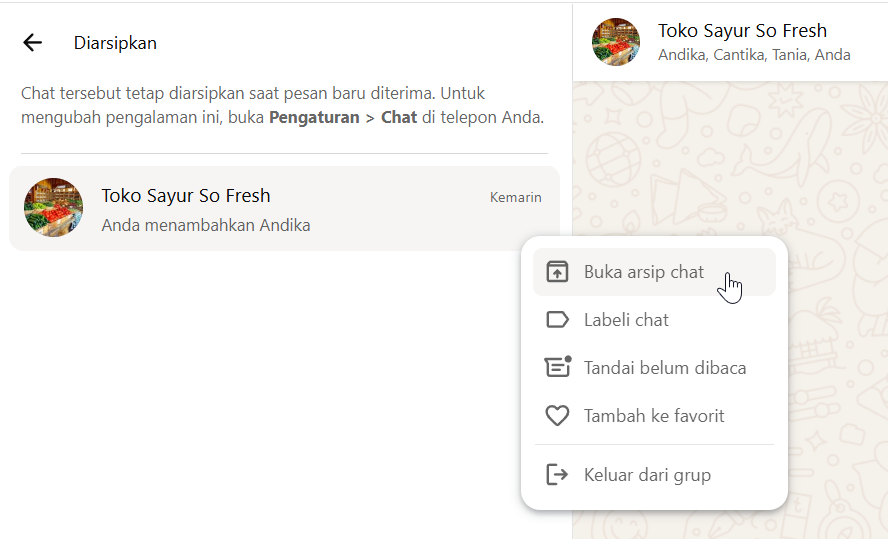This screenshot has height=539, width=888.
Task: Choose the "Labeli chat" menu text
Action: click(626, 320)
